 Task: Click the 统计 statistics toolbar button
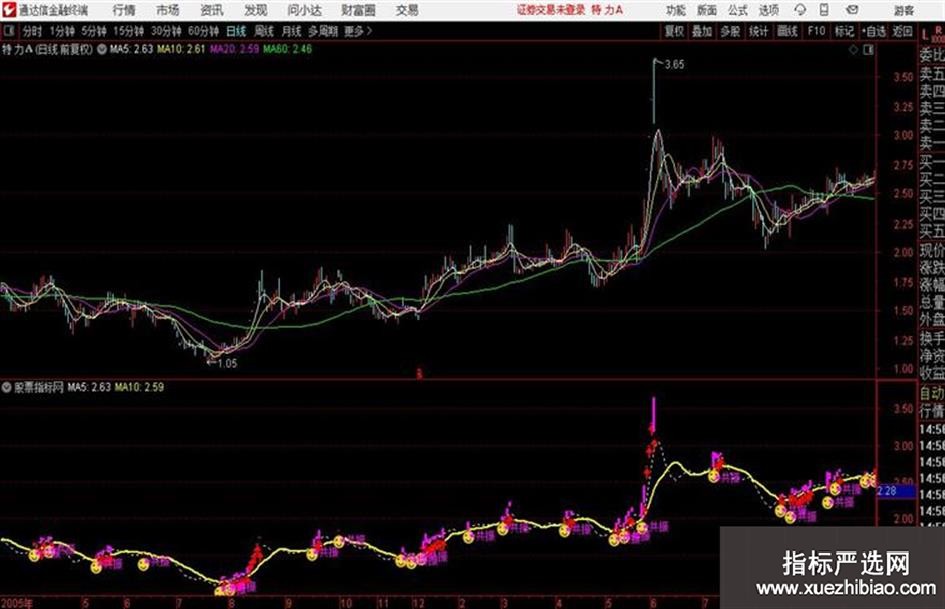[x=758, y=31]
